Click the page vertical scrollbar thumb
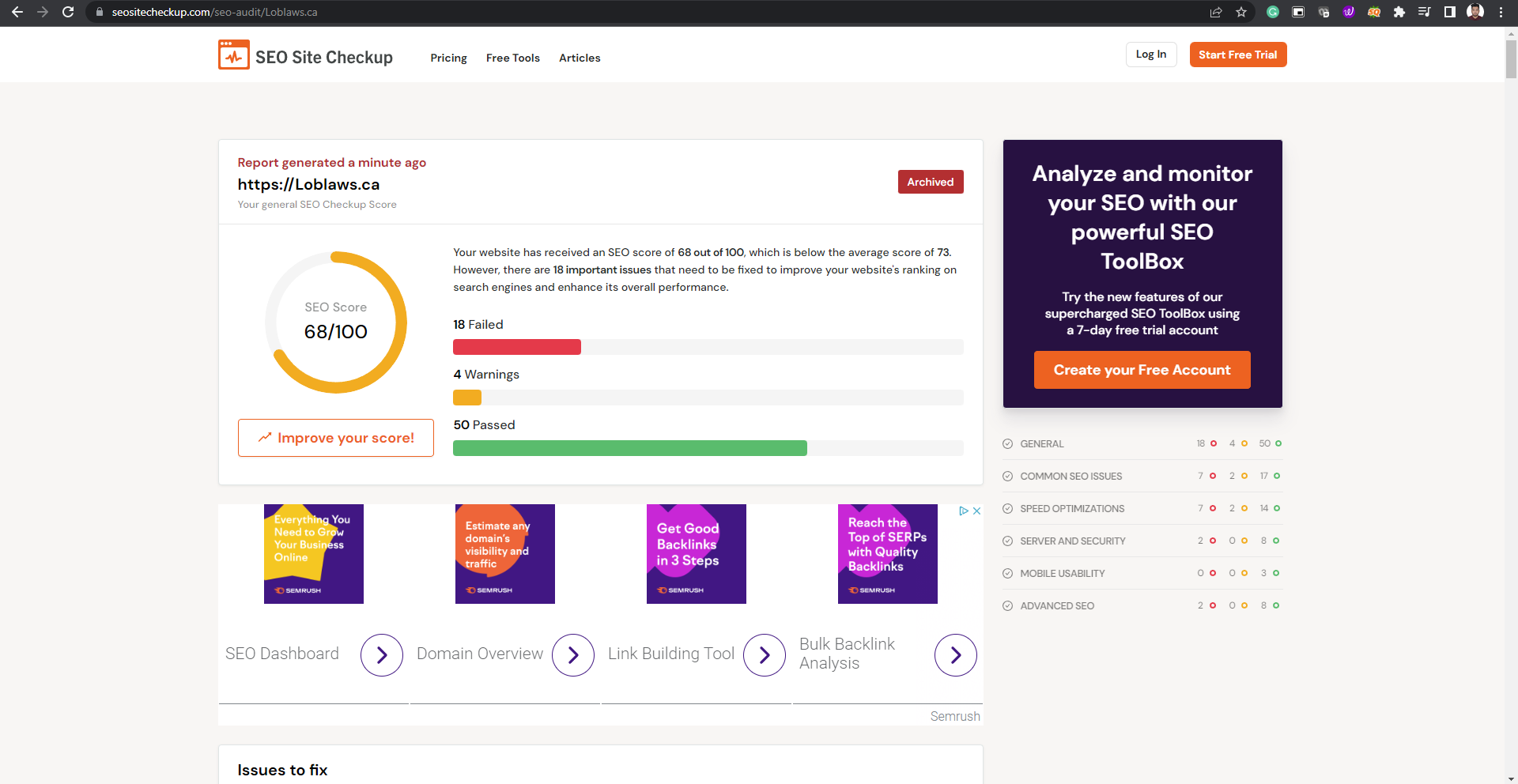1518x784 pixels. point(1512,58)
